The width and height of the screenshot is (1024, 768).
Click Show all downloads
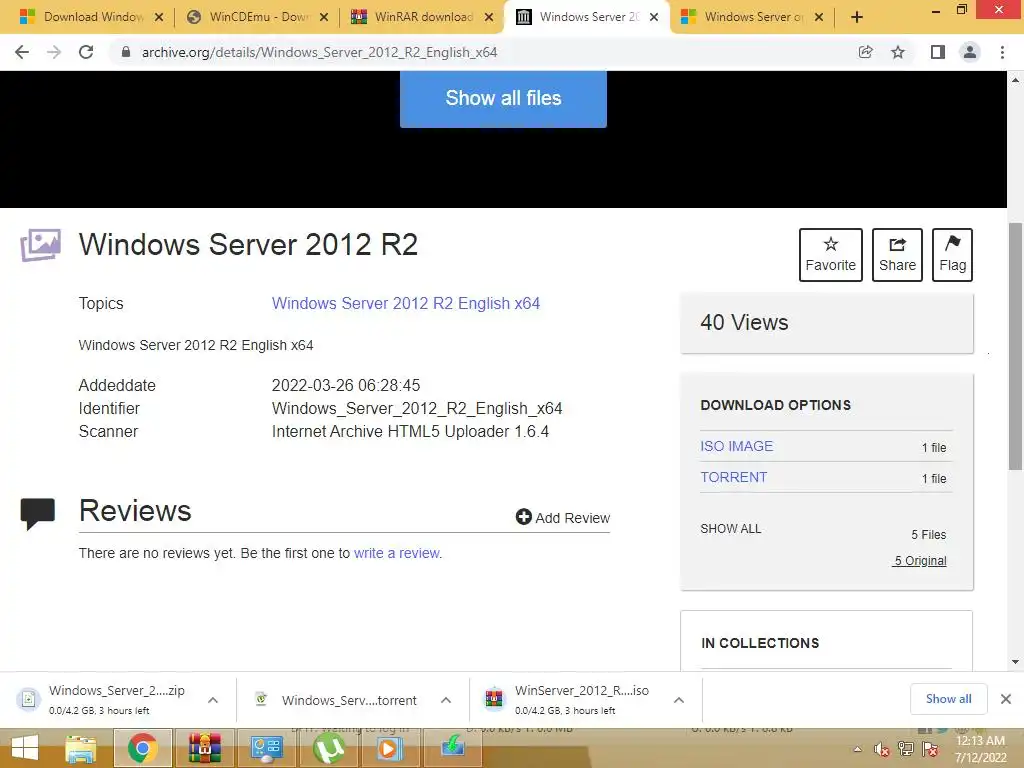(948, 699)
